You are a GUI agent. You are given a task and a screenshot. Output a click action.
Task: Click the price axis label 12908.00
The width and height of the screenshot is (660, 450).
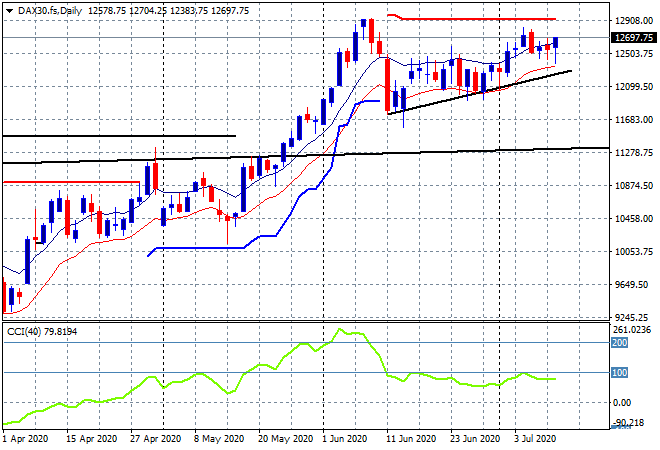coord(633,21)
